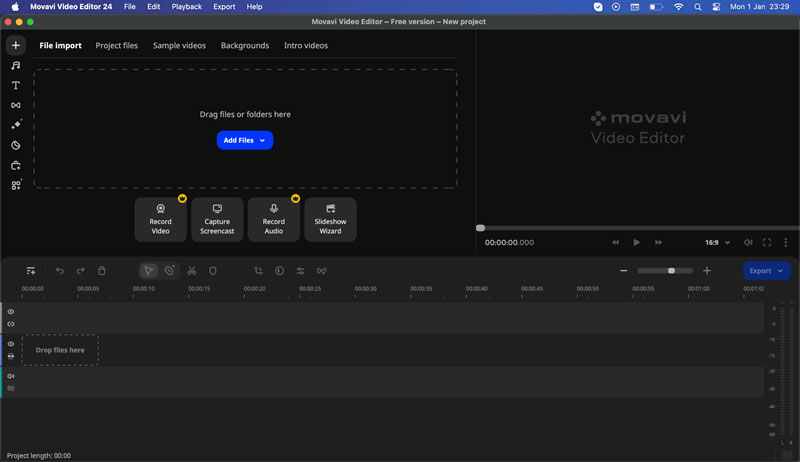
Task: Switch to Project files tab
Action: click(116, 45)
